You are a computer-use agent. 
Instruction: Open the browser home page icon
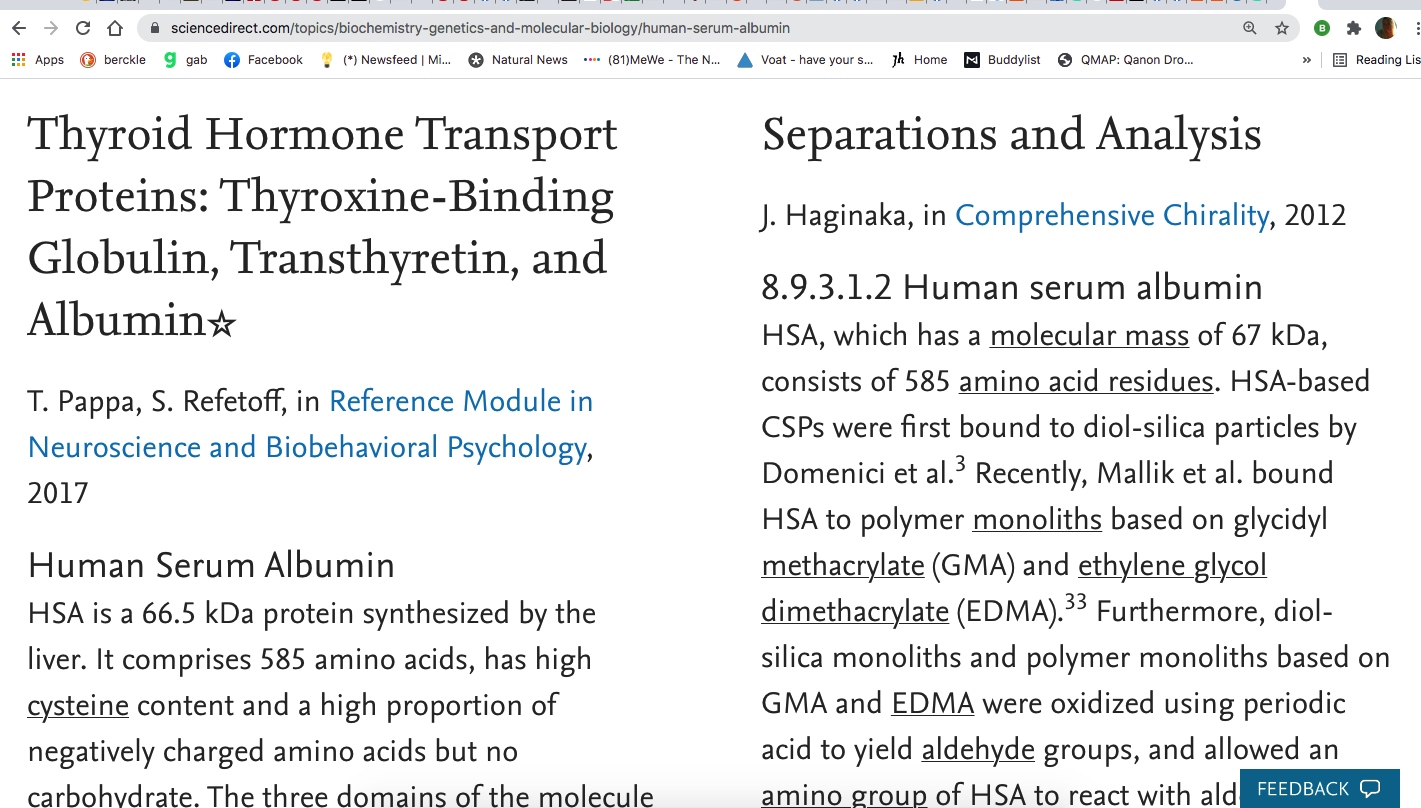click(115, 28)
